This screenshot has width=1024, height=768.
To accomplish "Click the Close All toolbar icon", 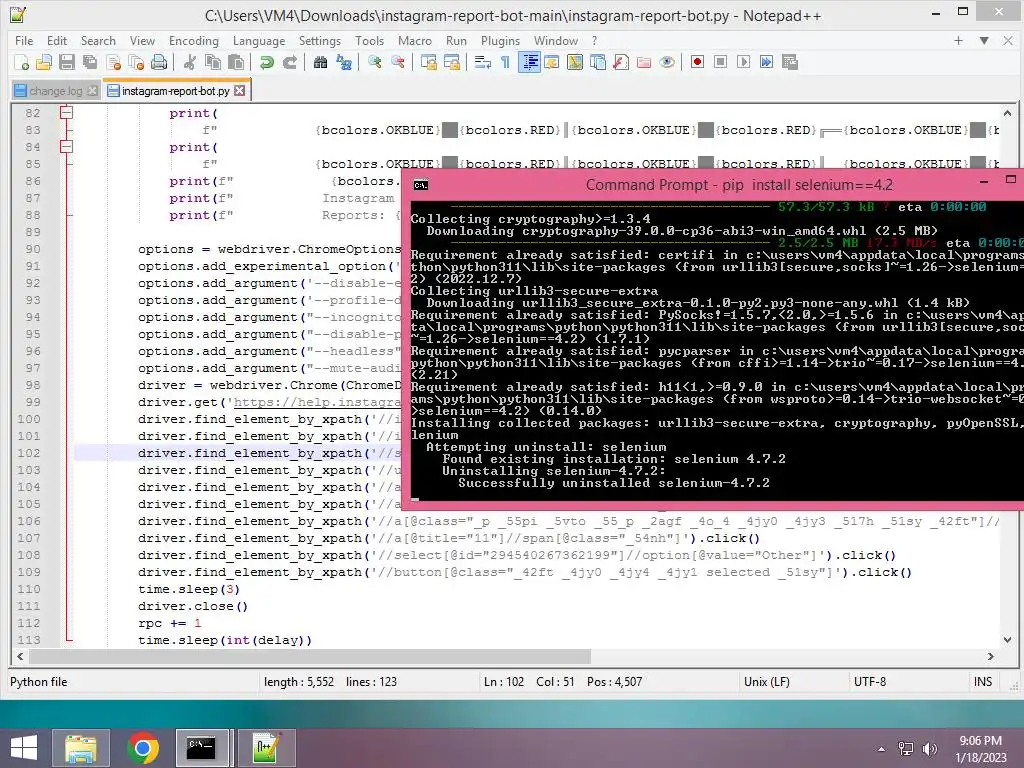I will (136, 62).
